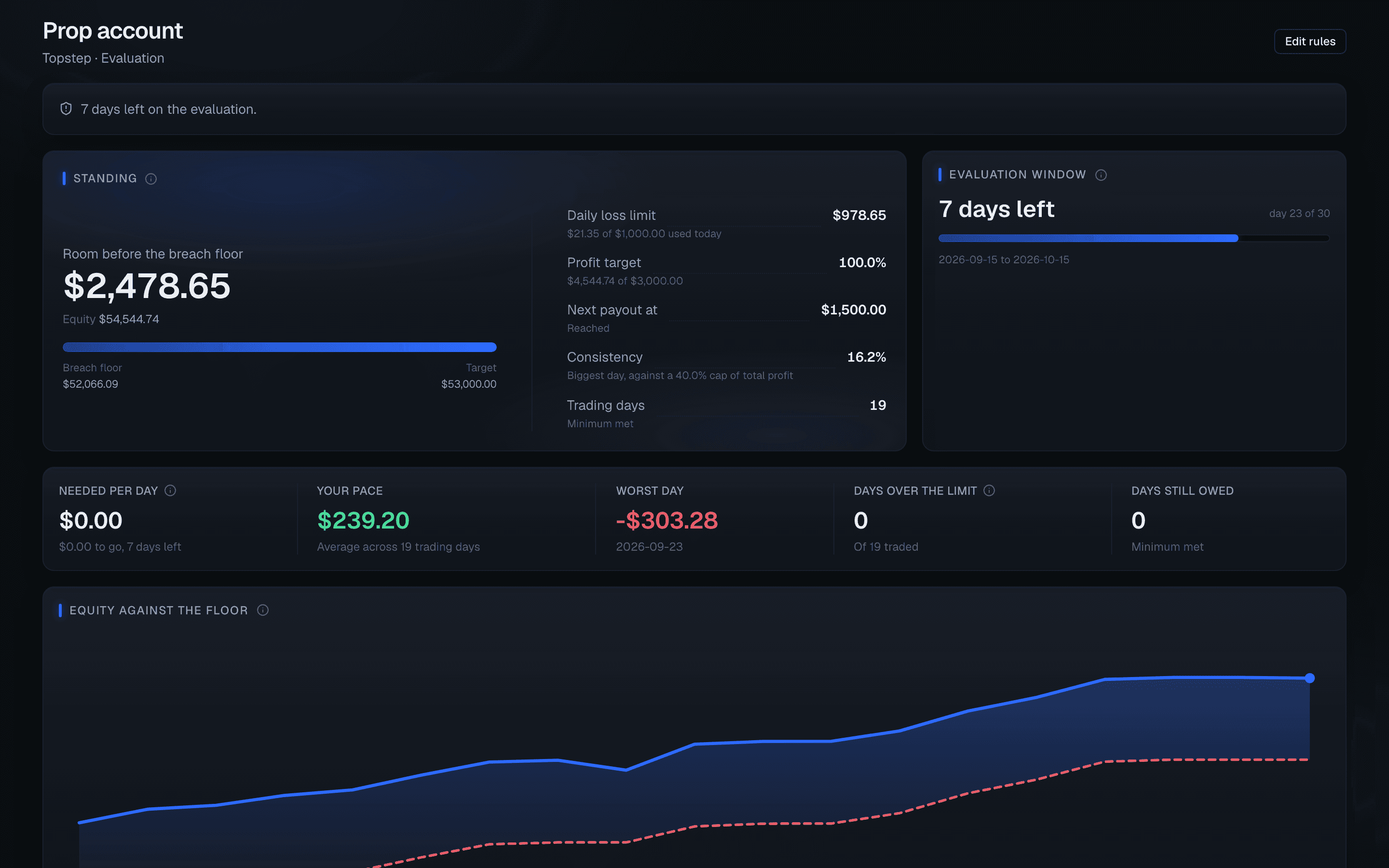Open the info icon beside STANDING
Image resolution: width=1389 pixels, height=868 pixels.
point(151,179)
